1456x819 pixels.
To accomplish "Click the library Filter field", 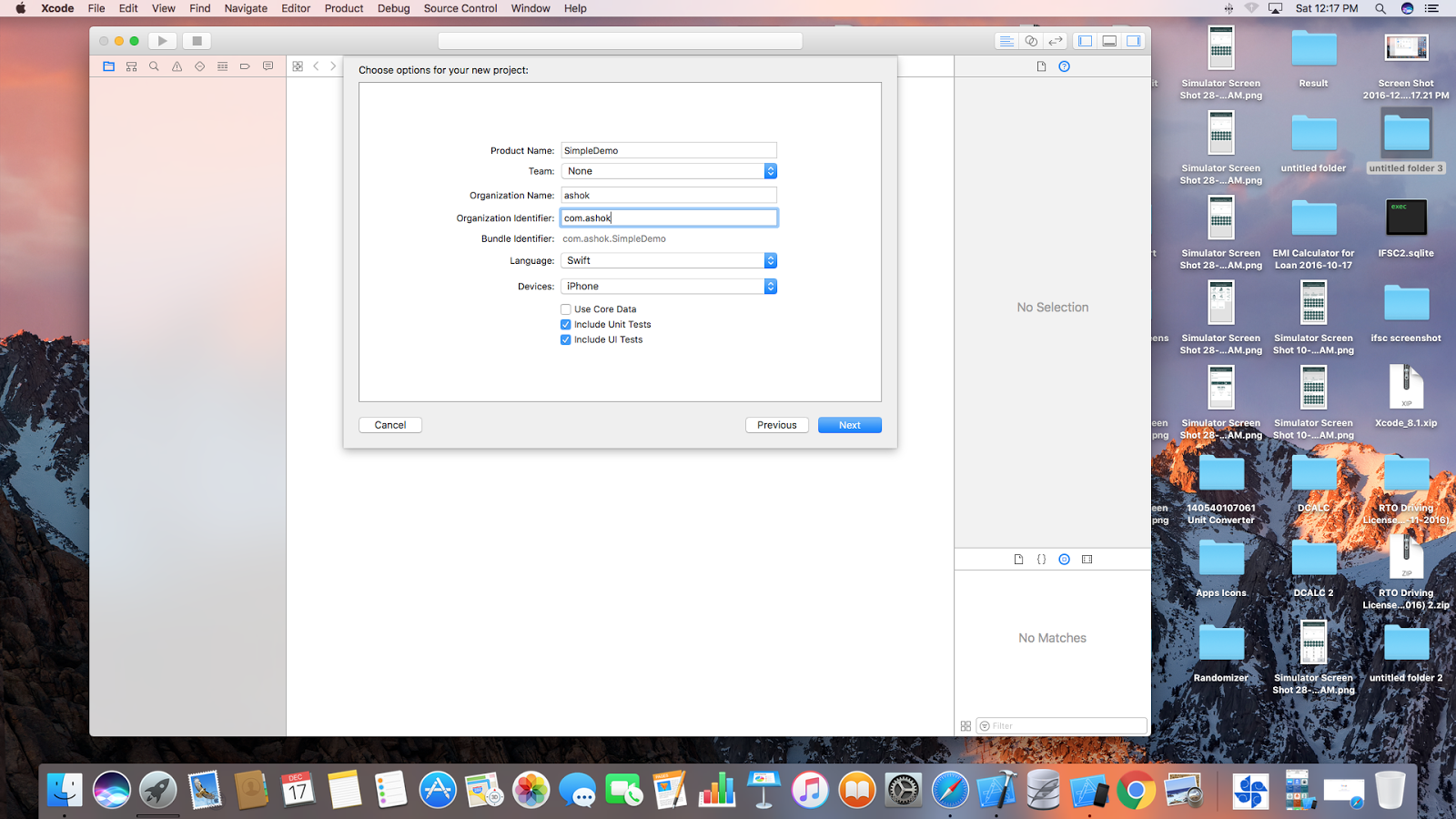I will click(x=1062, y=726).
